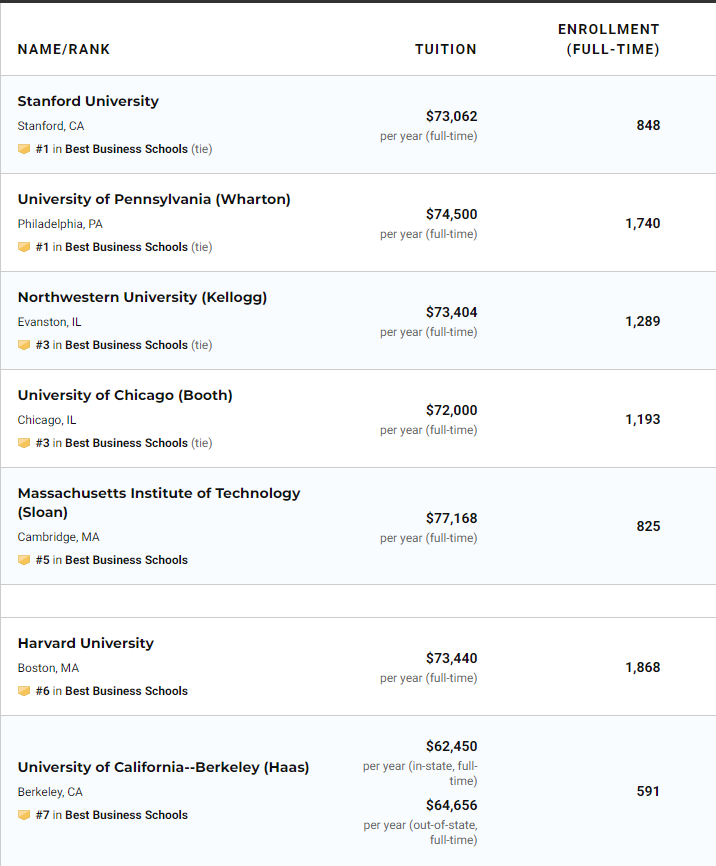The image size is (716, 866).
Task: Click the badge icon next to Wharton's ranking
Action: (x=24, y=247)
